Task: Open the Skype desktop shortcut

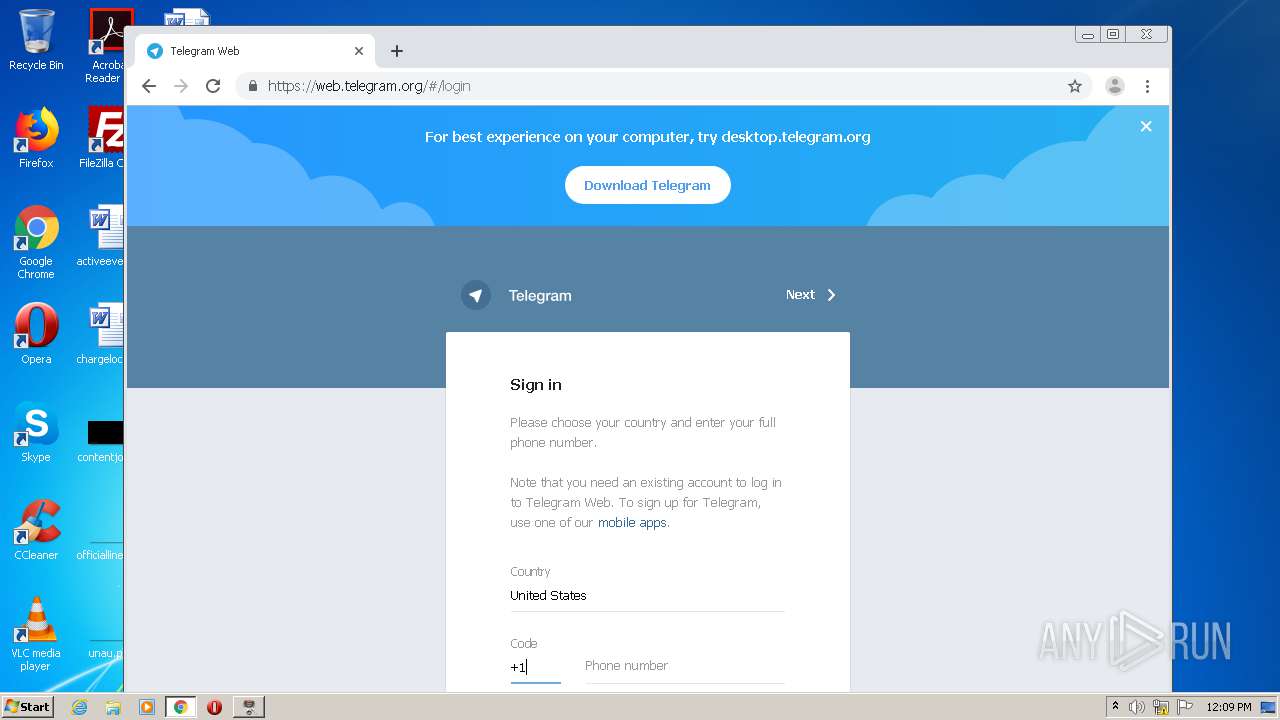Action: click(x=36, y=432)
